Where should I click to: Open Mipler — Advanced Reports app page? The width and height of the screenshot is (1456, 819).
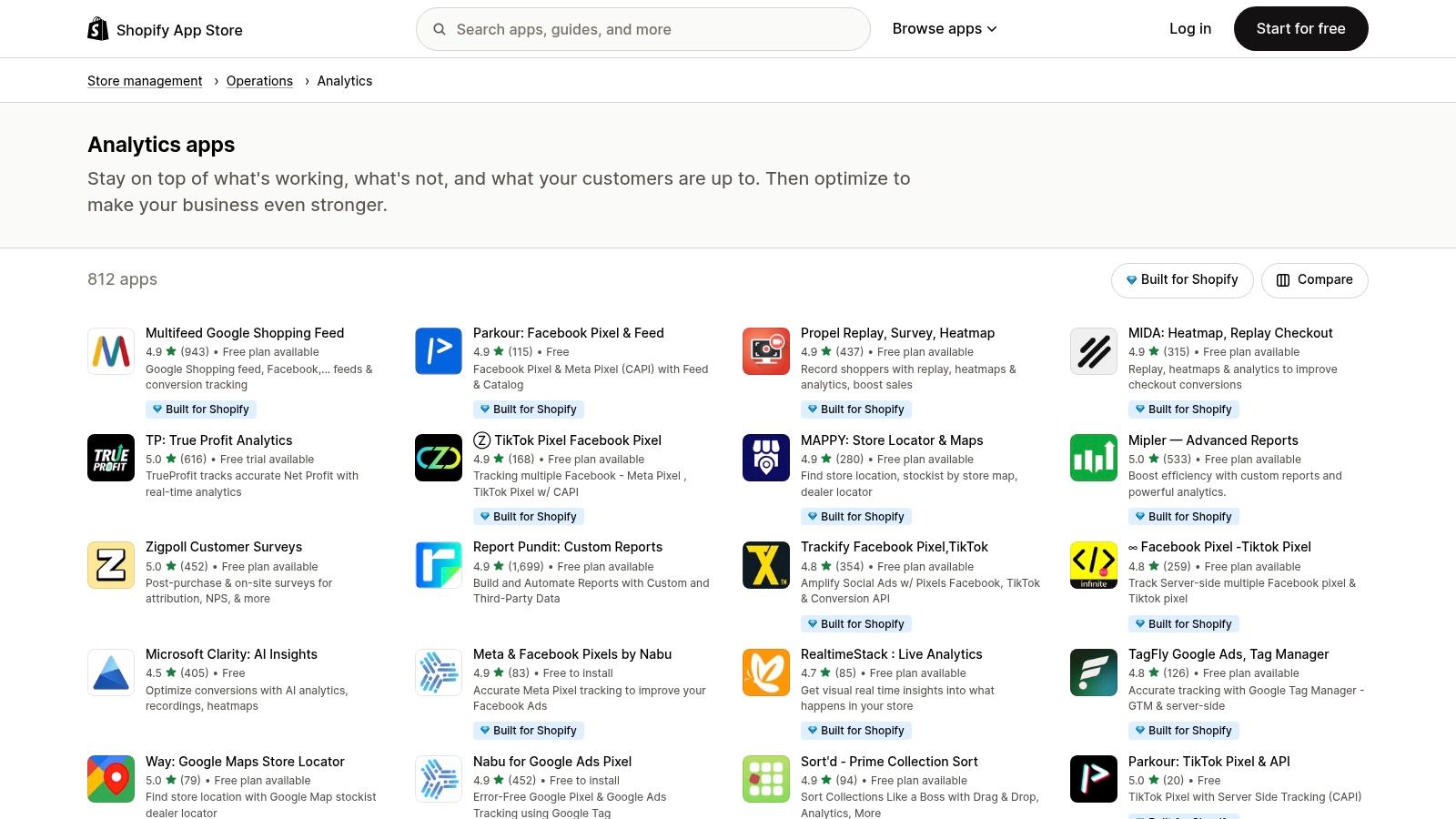[x=1214, y=440]
